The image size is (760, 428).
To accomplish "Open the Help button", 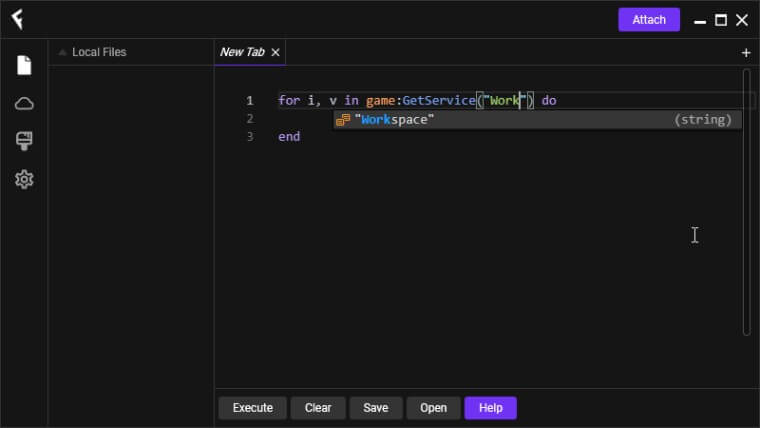I will 491,408.
